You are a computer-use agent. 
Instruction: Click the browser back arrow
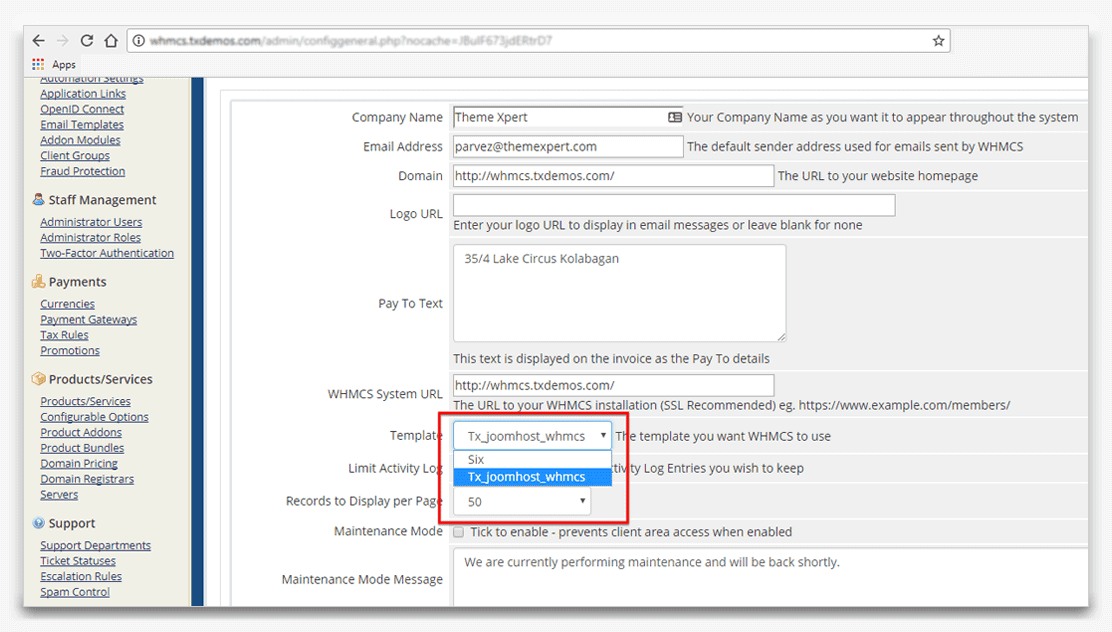pyautogui.click(x=38, y=41)
